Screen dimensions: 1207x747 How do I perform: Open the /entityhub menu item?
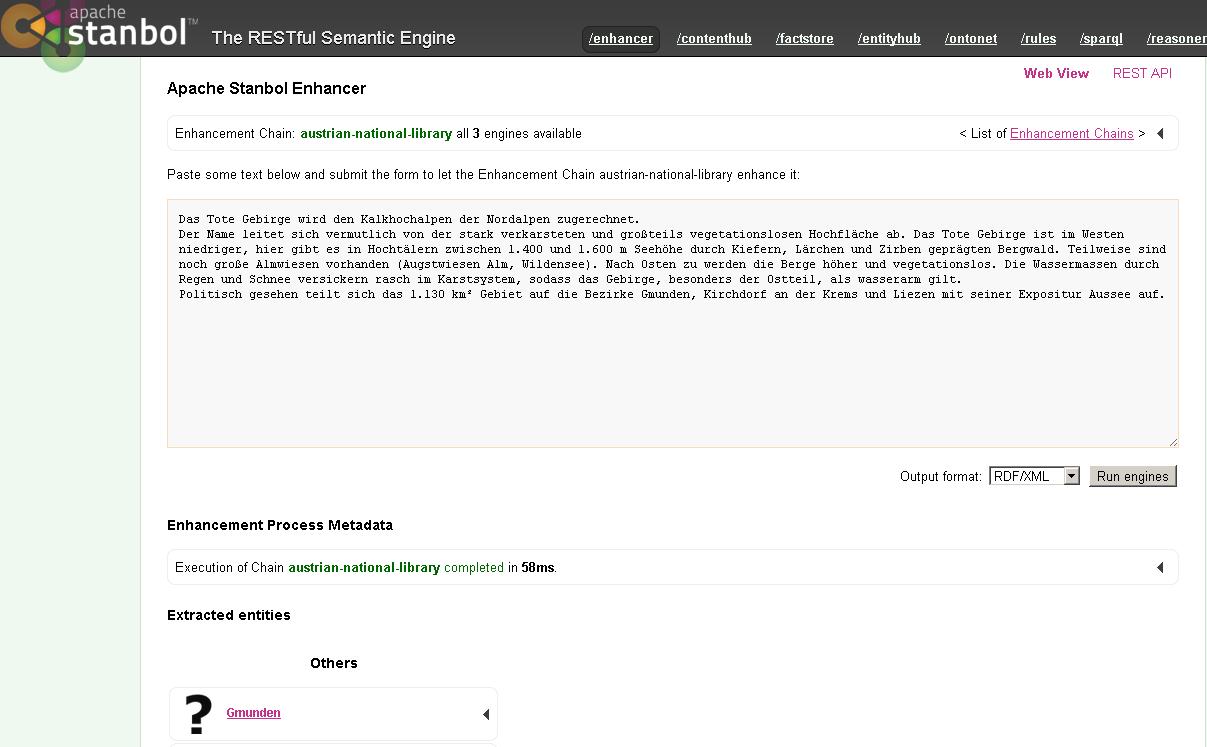(x=889, y=39)
